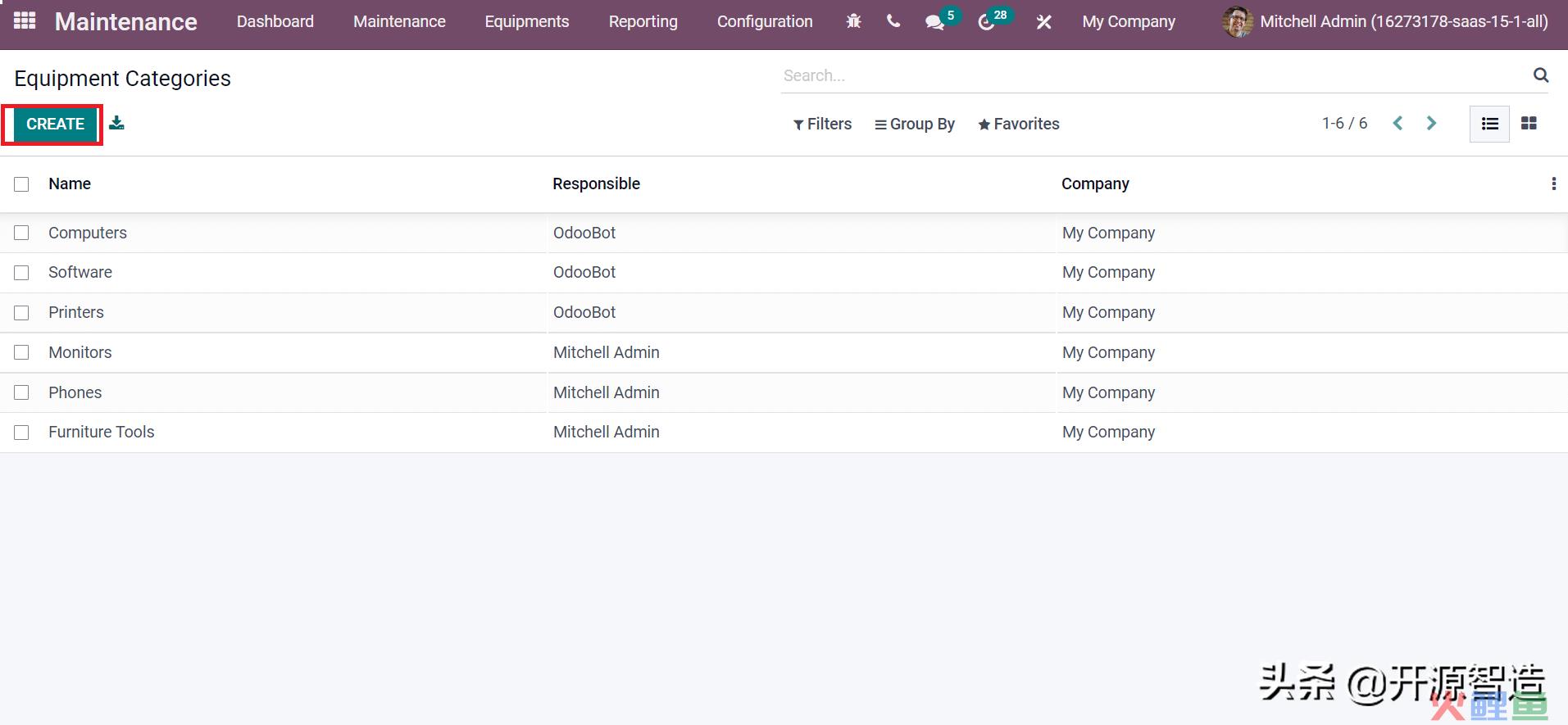Sort by Name column header

(x=70, y=184)
